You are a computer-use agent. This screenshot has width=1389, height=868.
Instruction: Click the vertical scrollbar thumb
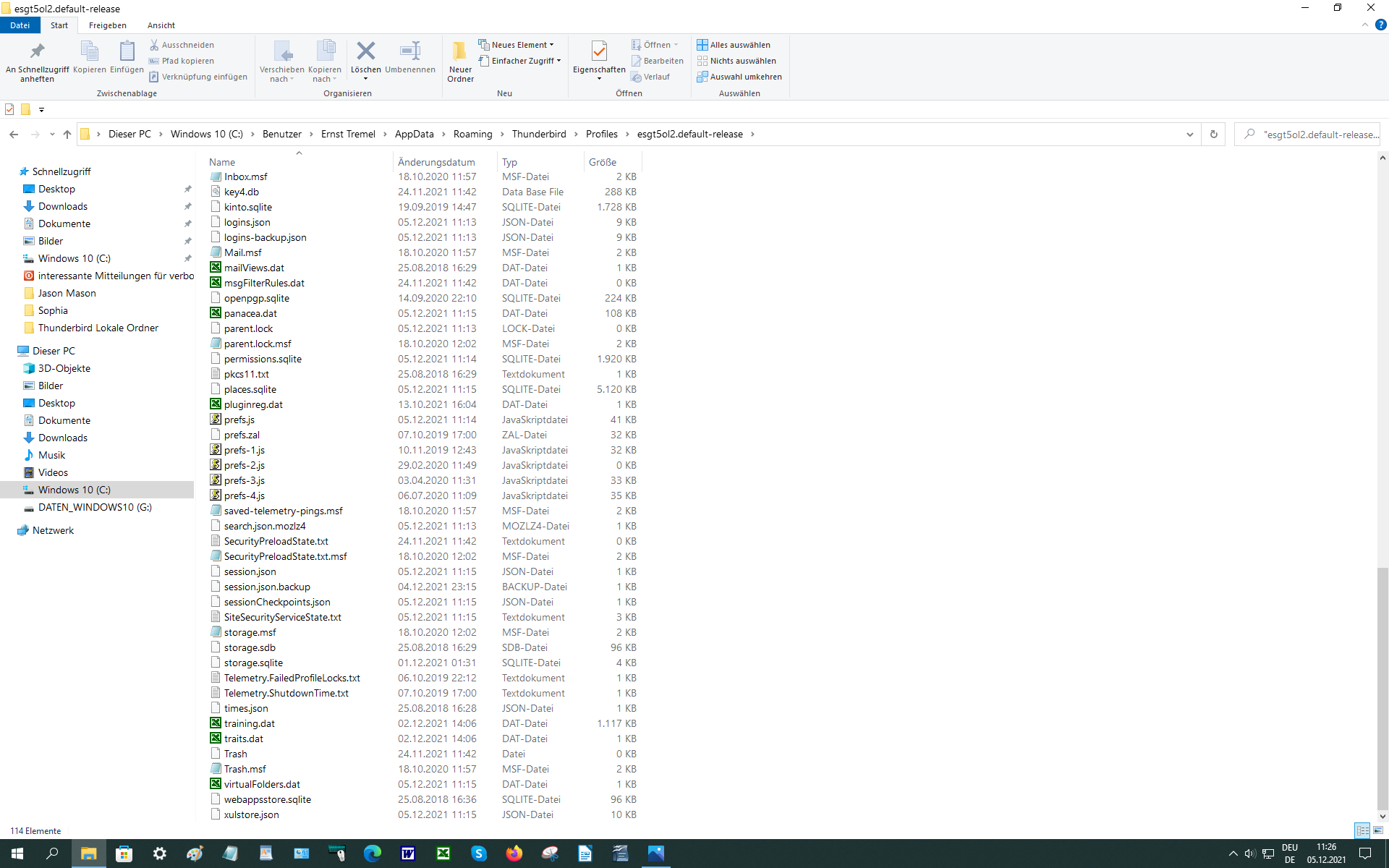[1382, 687]
